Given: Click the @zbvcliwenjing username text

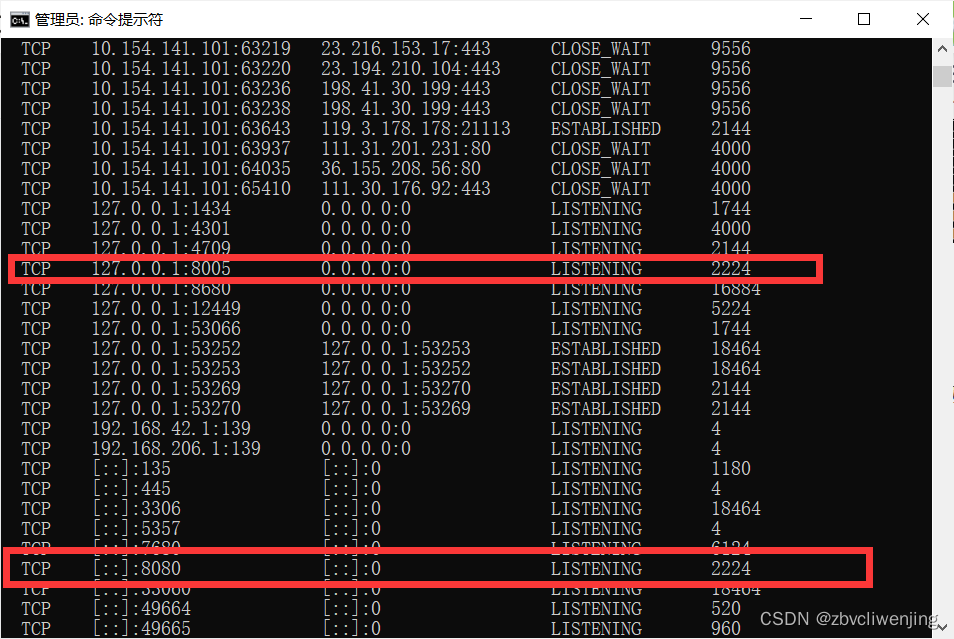Looking at the screenshot, I should (x=875, y=620).
